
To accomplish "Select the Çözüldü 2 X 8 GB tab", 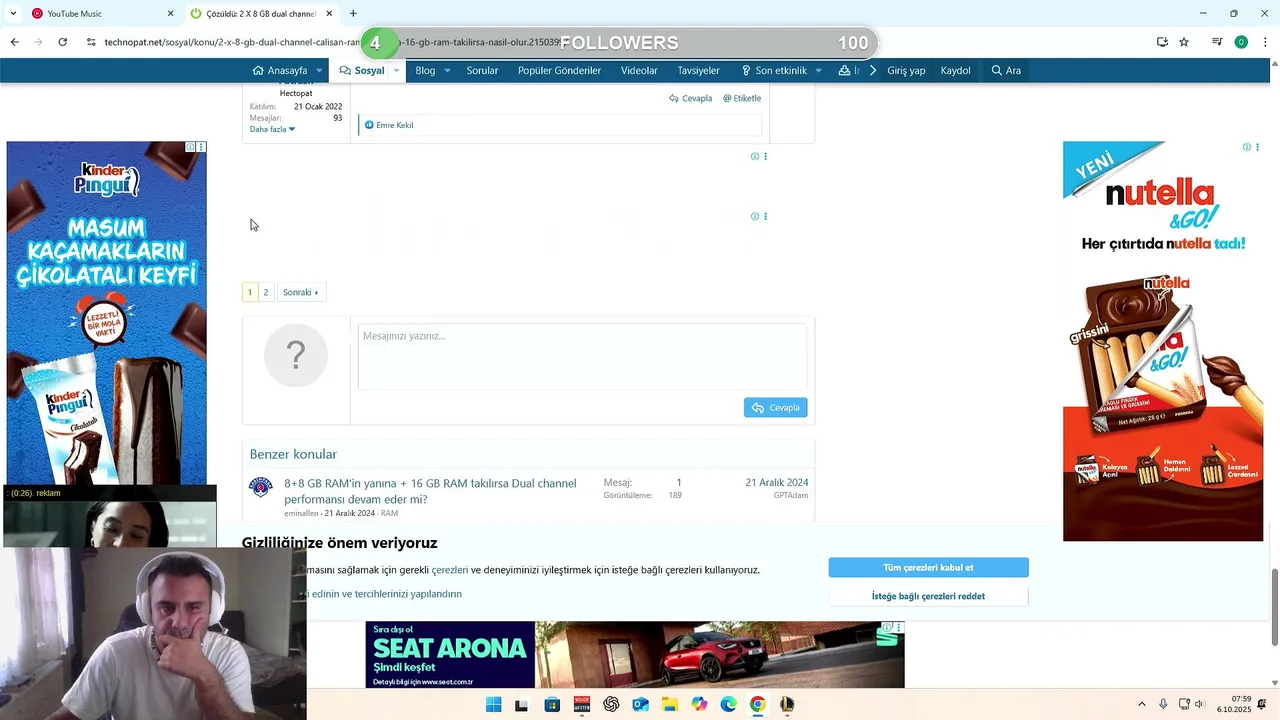I will 262,13.
